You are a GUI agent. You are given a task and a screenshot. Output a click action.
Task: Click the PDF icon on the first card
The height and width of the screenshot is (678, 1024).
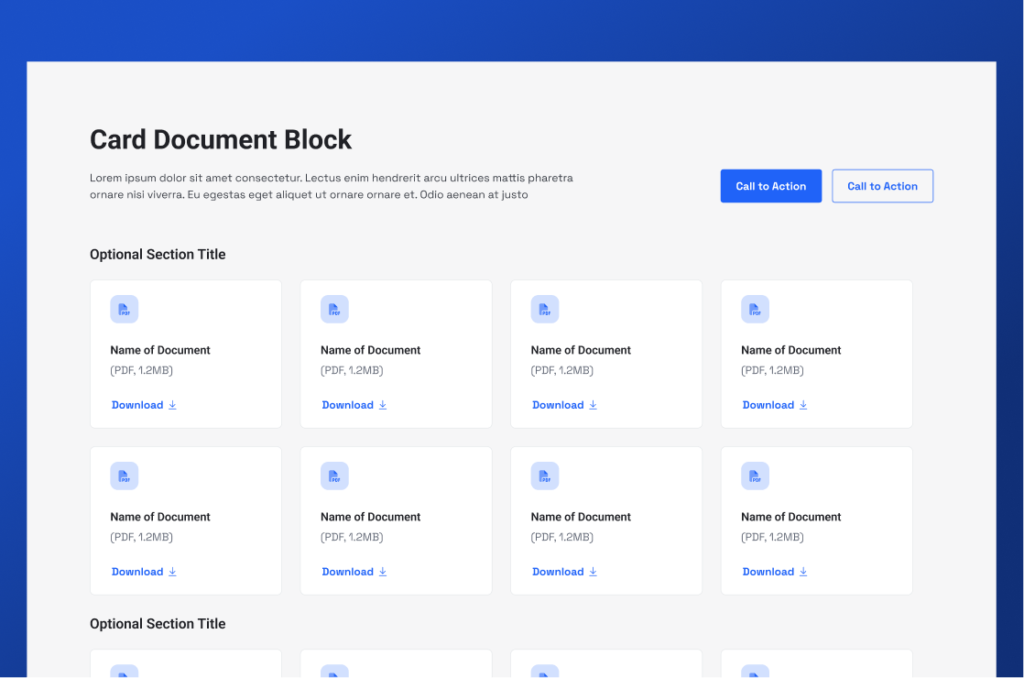click(124, 309)
